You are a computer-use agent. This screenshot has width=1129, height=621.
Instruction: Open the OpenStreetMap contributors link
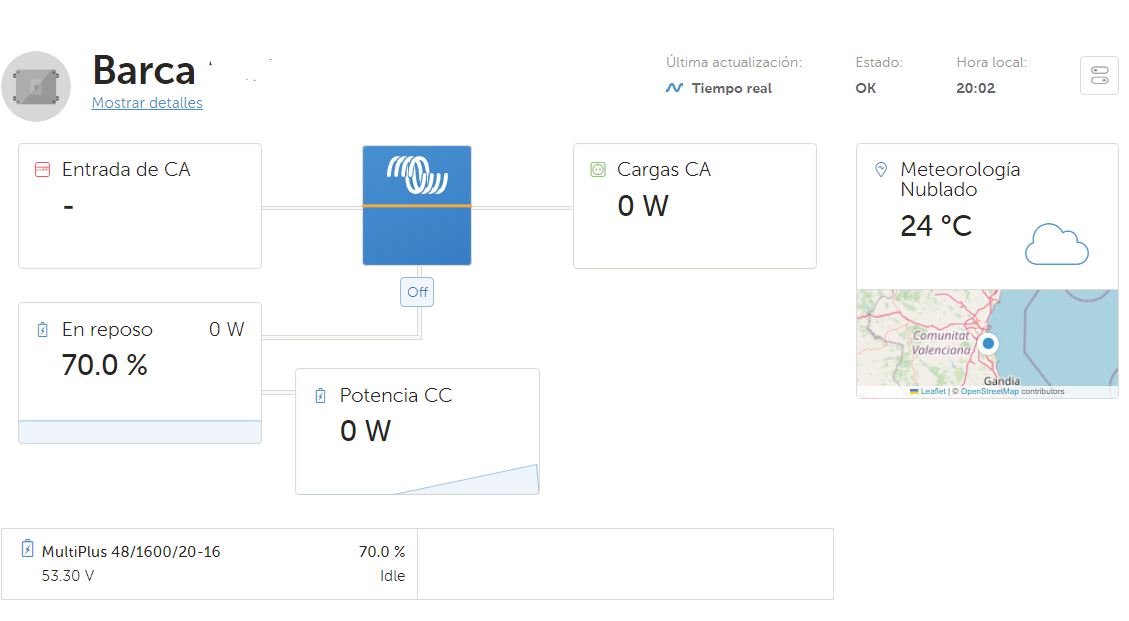[989, 392]
